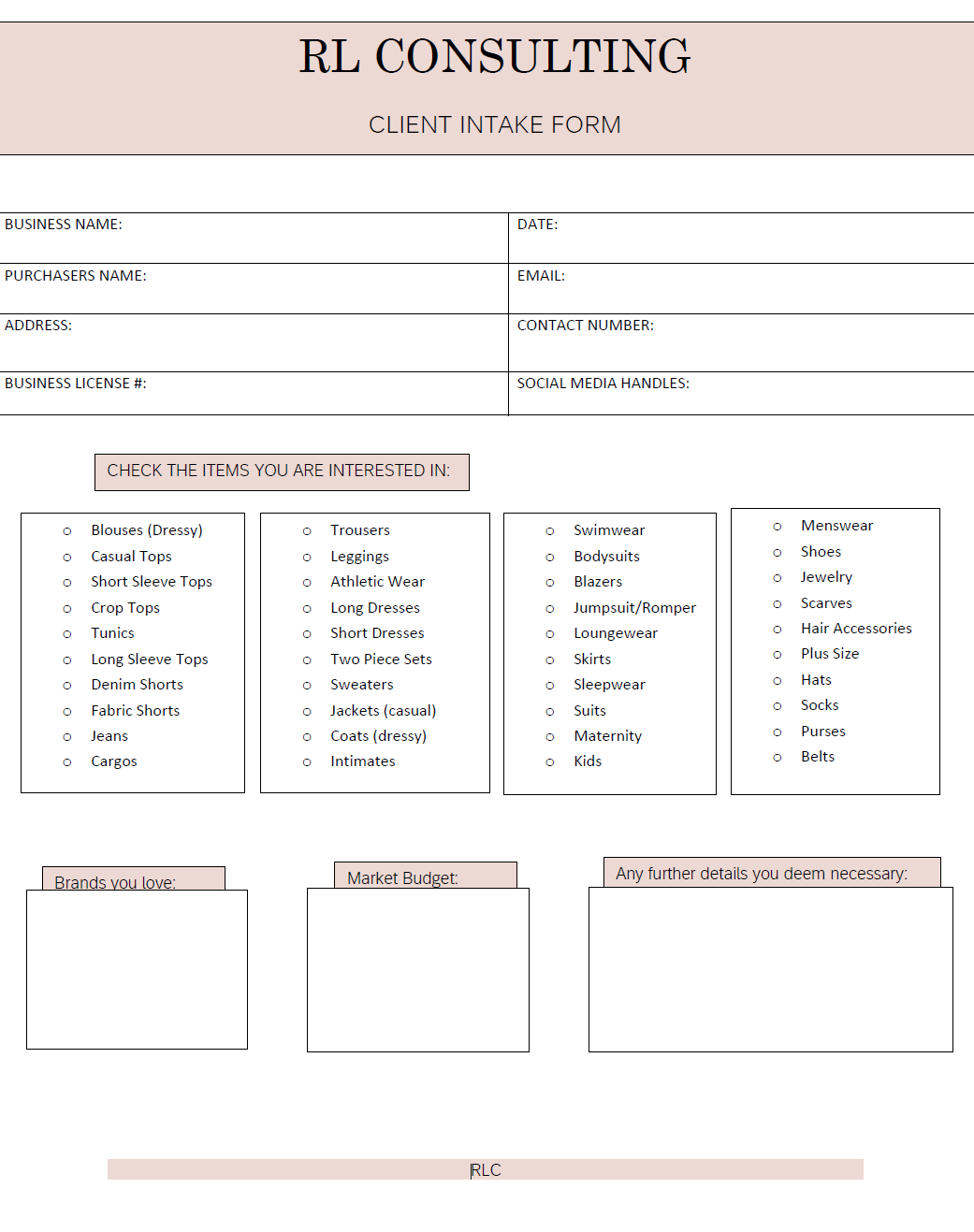Click the Fabric Shorts item
Screen dimensions: 974x1232
(x=136, y=711)
